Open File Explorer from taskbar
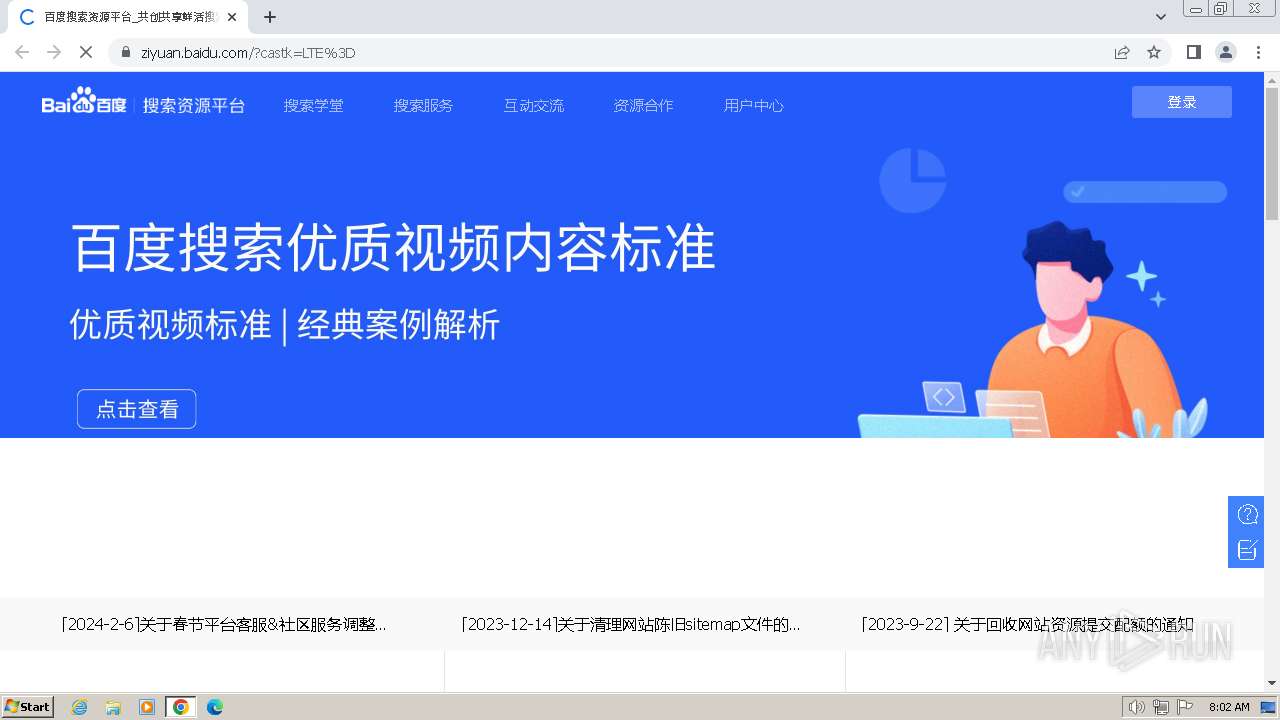 click(x=113, y=707)
